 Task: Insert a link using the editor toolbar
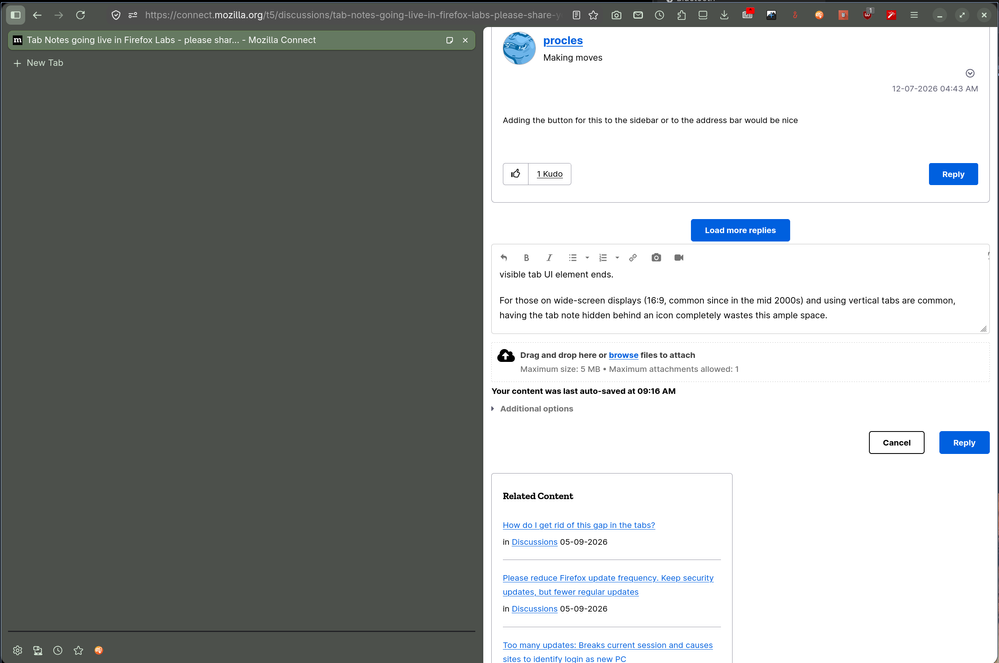(633, 257)
